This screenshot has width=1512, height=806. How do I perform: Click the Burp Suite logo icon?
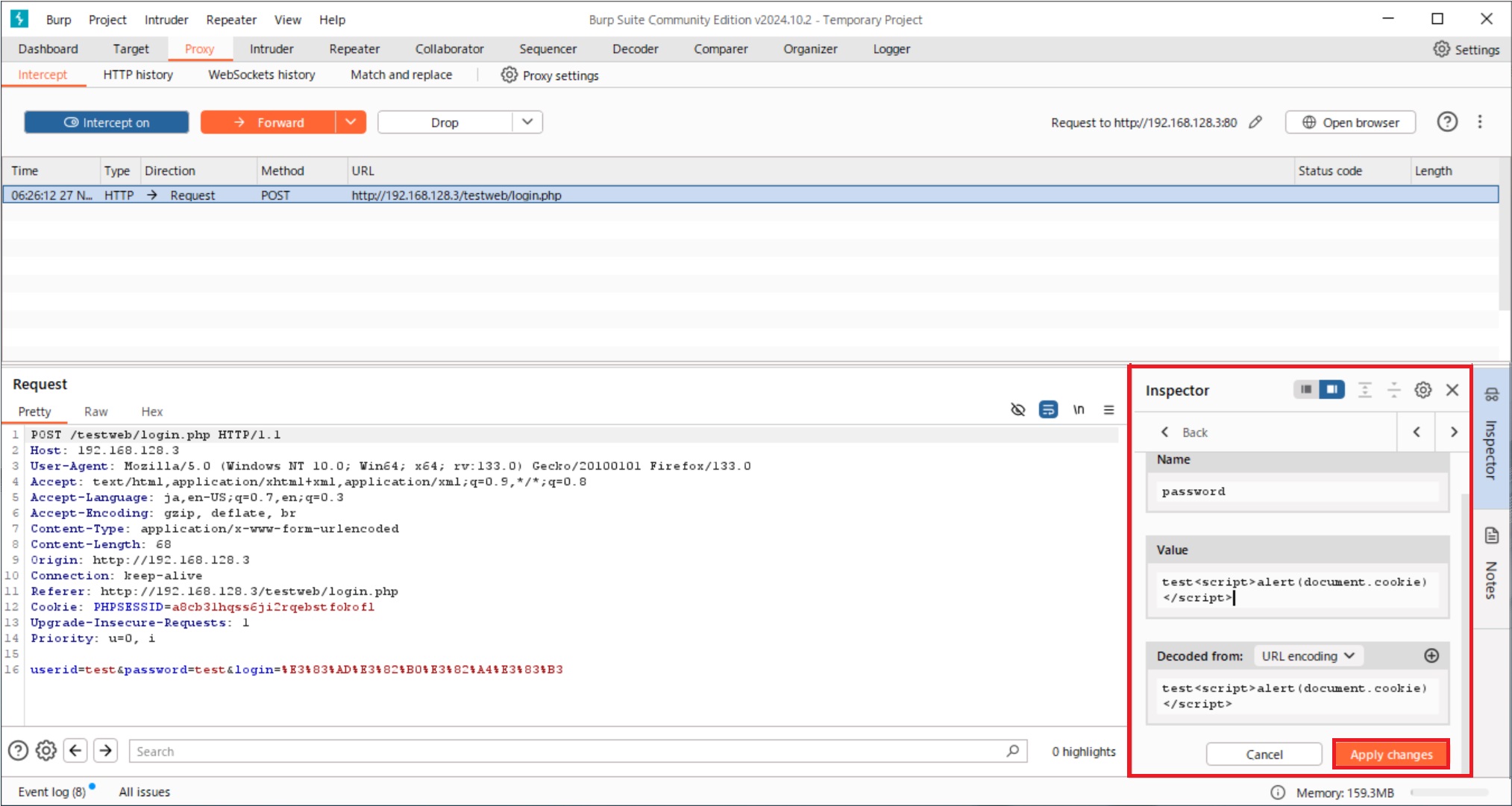(x=19, y=19)
